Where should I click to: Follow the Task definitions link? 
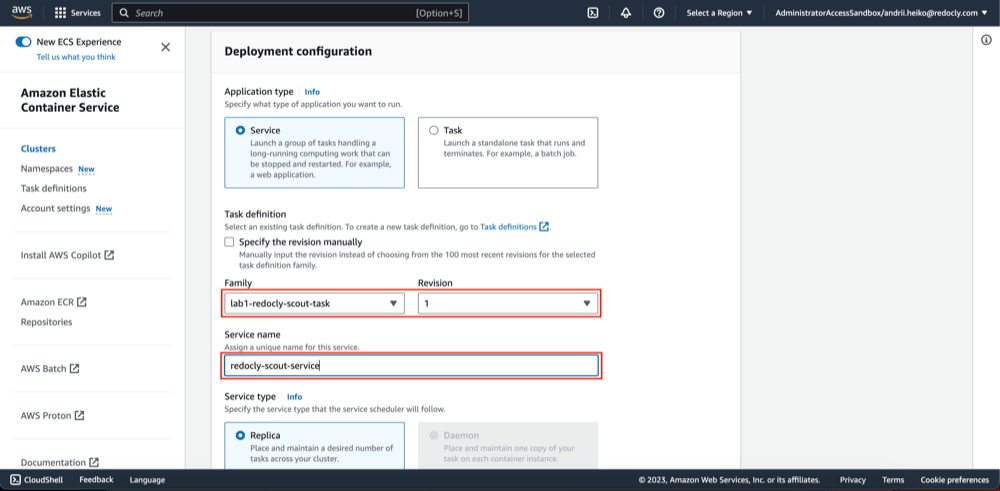click(508, 226)
